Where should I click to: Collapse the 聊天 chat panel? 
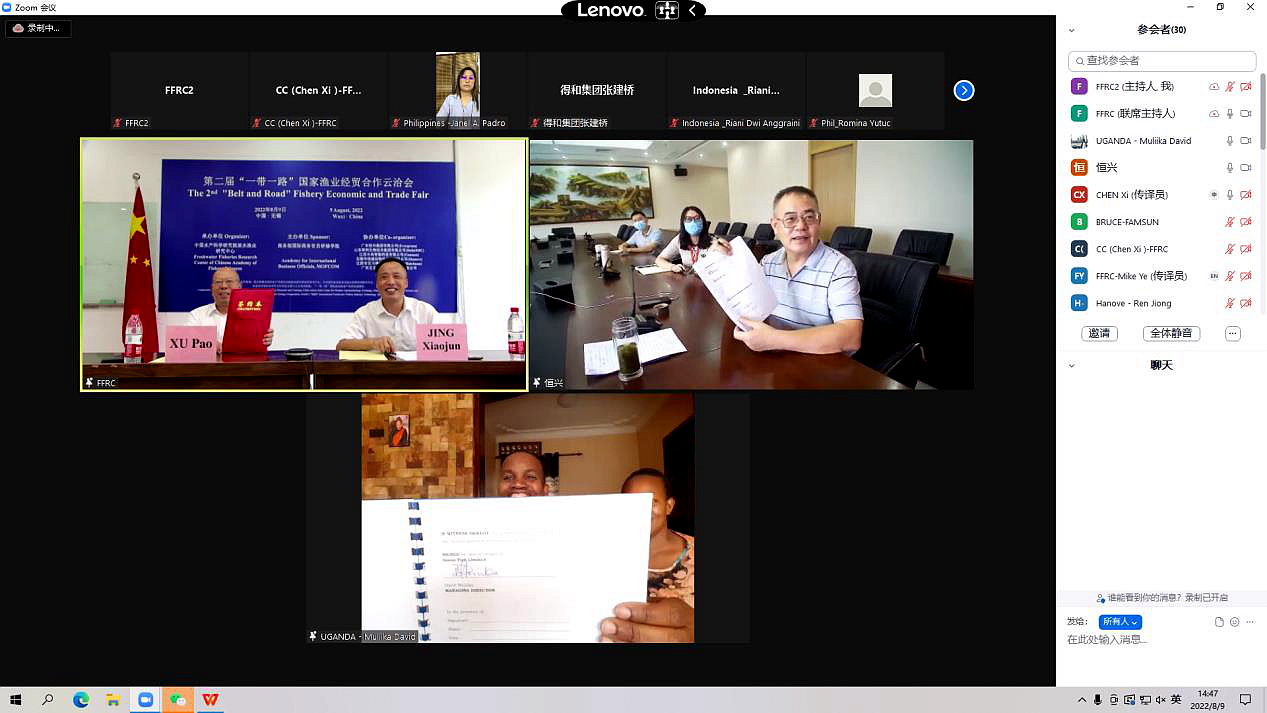point(1072,366)
